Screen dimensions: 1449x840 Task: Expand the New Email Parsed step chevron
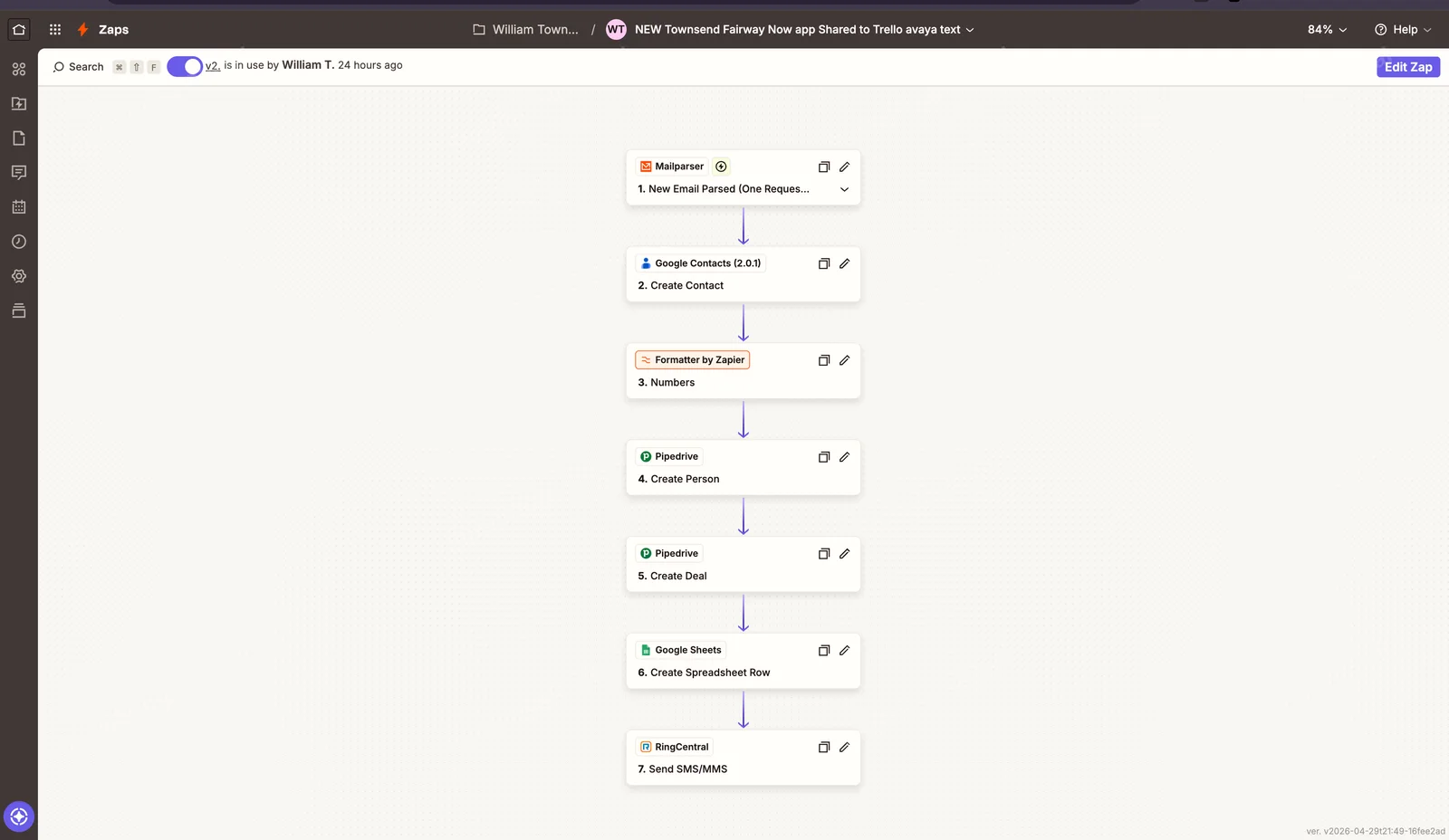(x=844, y=189)
